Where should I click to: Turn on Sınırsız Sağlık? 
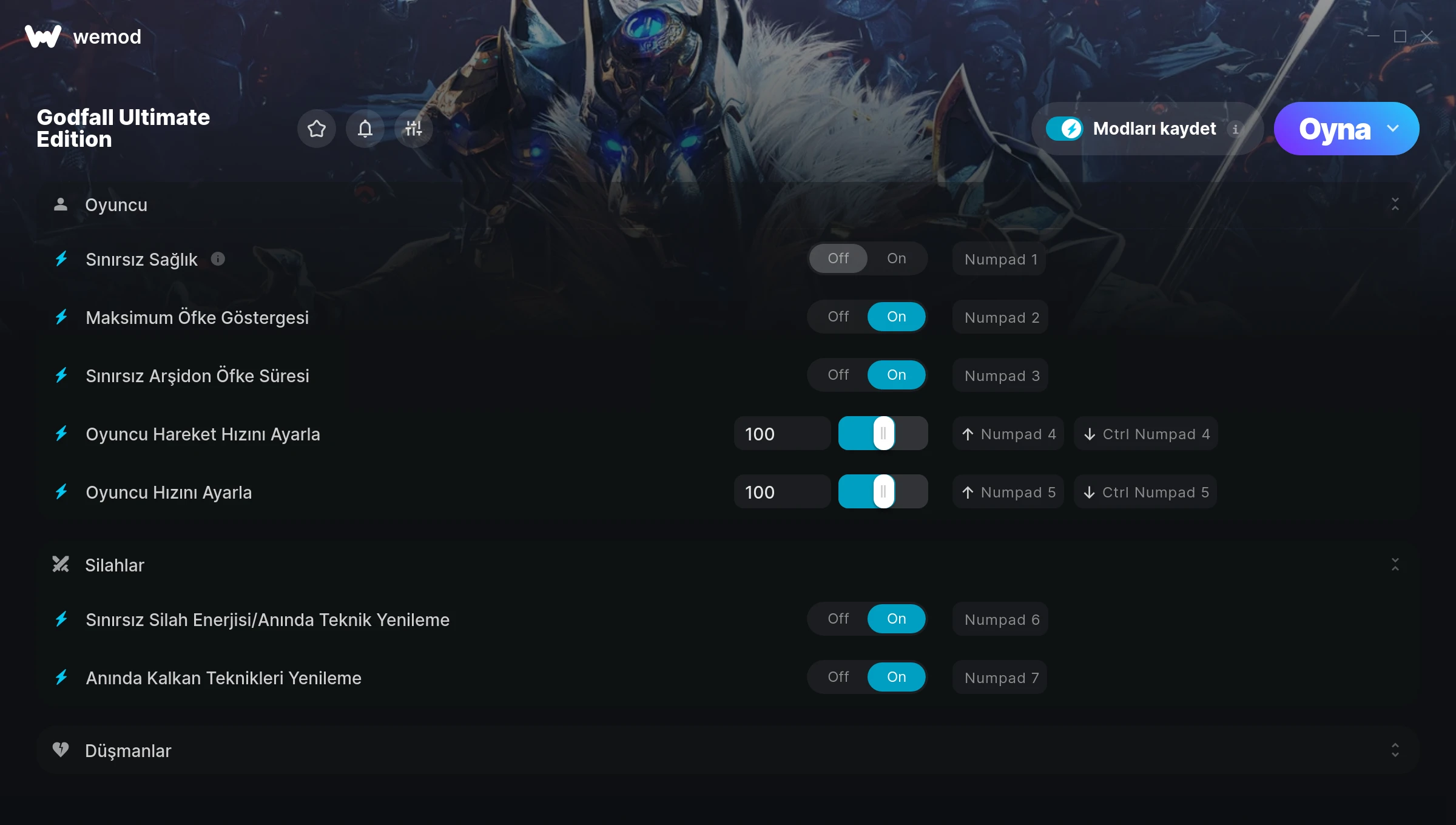click(x=896, y=258)
